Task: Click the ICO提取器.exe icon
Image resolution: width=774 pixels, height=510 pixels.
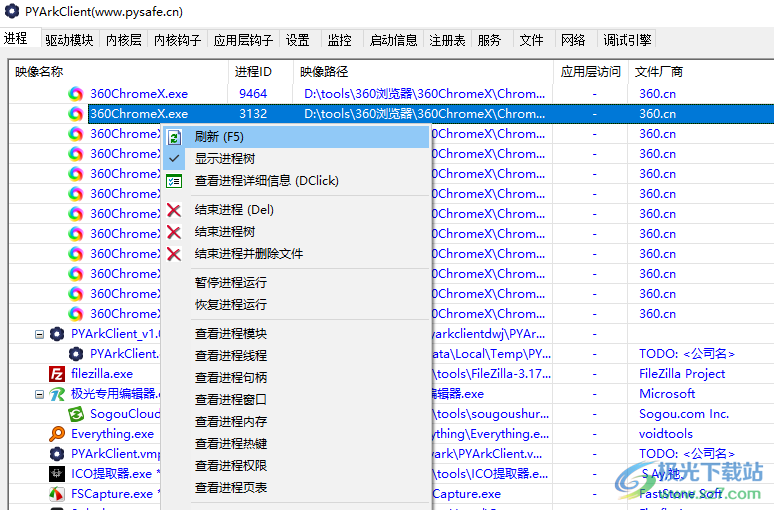Action: [57, 473]
